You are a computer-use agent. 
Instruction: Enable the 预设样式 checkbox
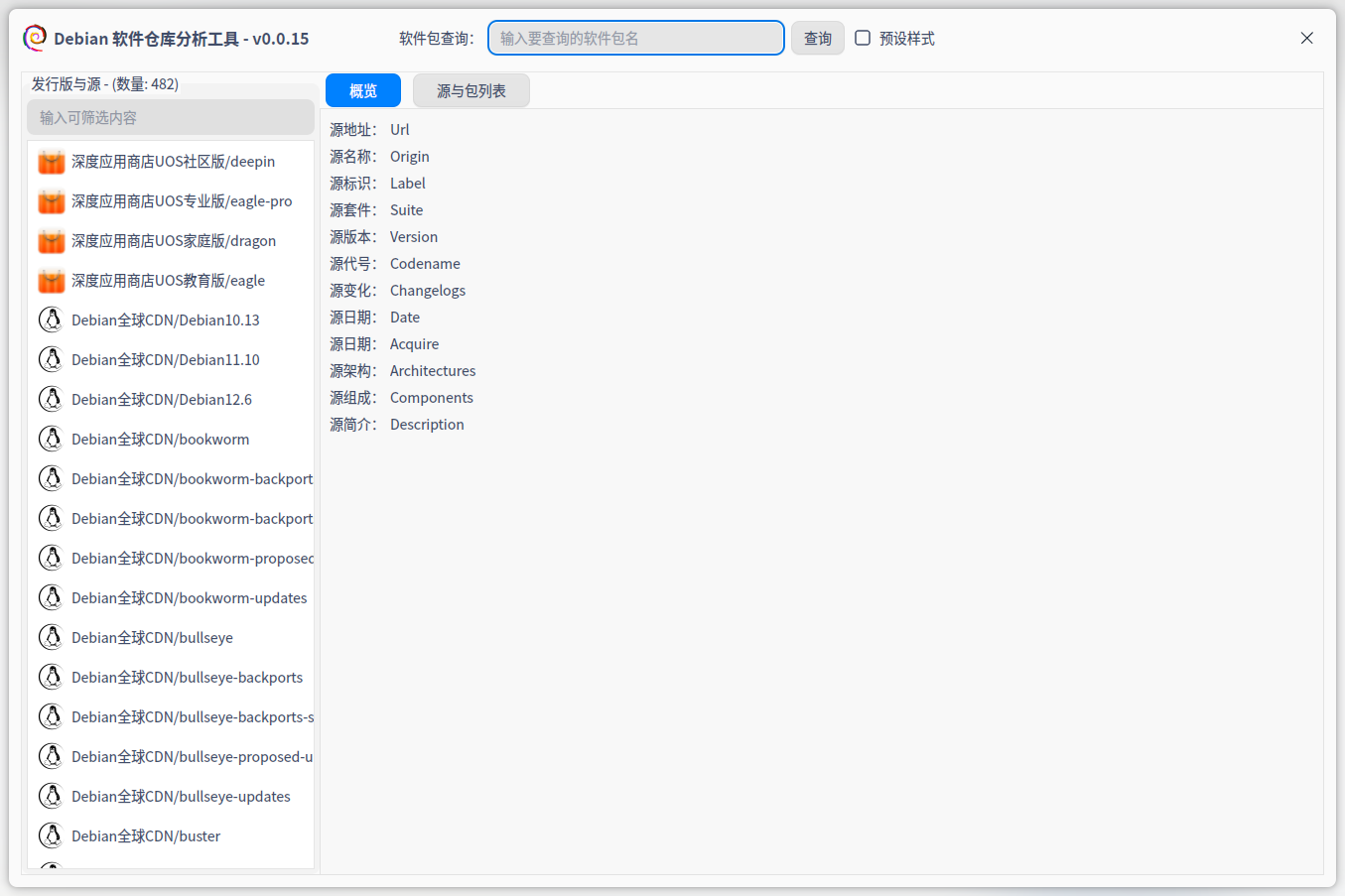(863, 38)
